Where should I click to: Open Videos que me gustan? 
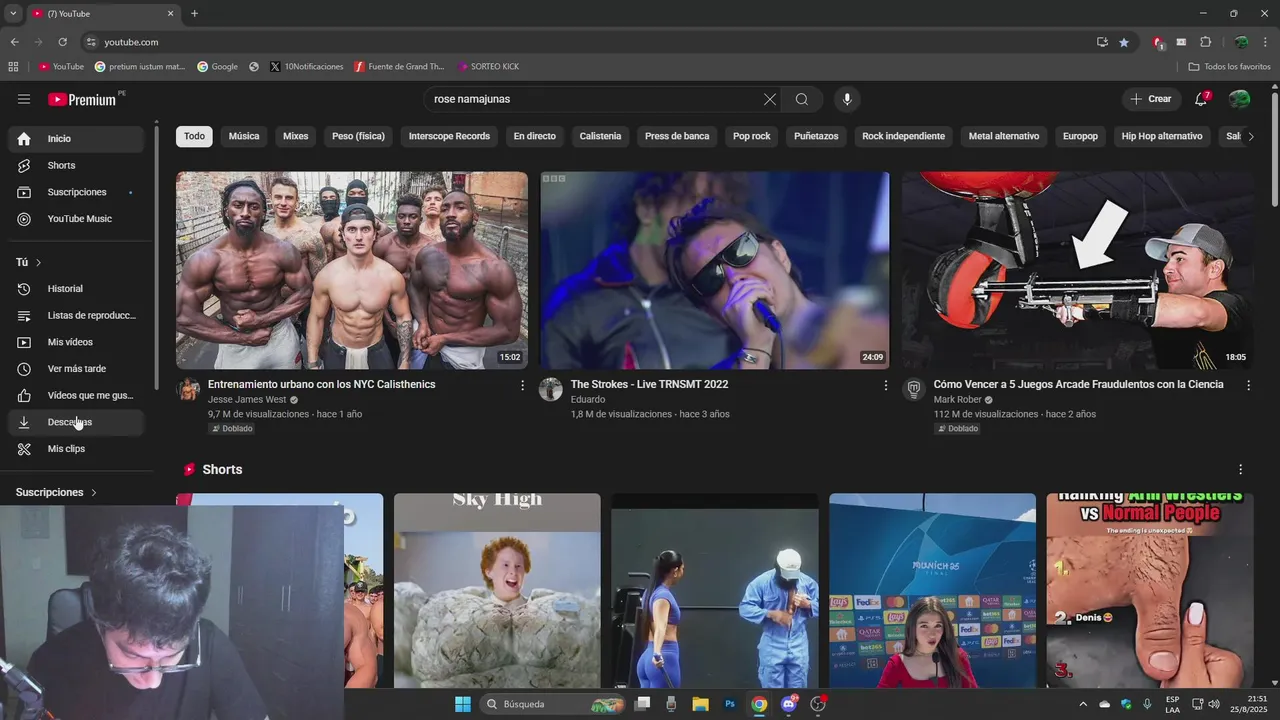[x=76, y=395]
